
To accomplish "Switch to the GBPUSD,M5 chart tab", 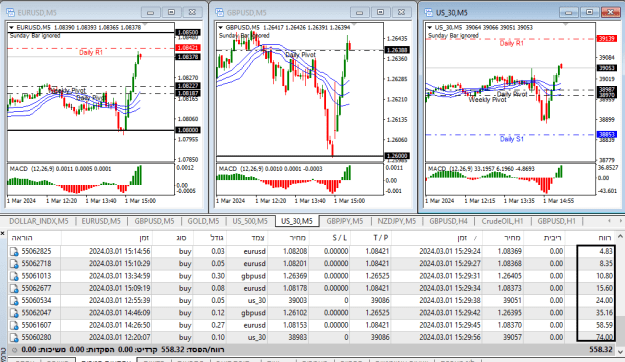I will click(154, 221).
